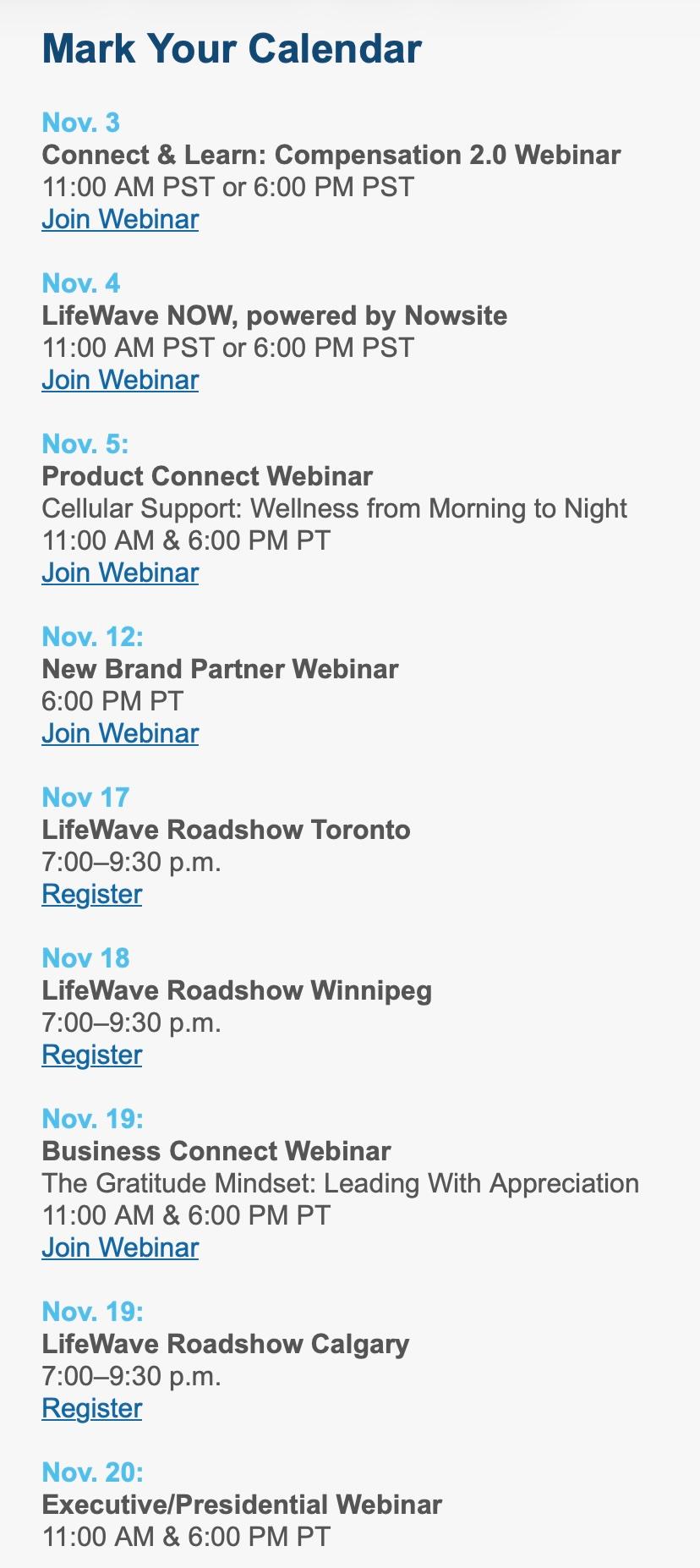Open Join Webinar link for Compensation 2.0
The height and width of the screenshot is (1568, 700).
click(x=120, y=219)
